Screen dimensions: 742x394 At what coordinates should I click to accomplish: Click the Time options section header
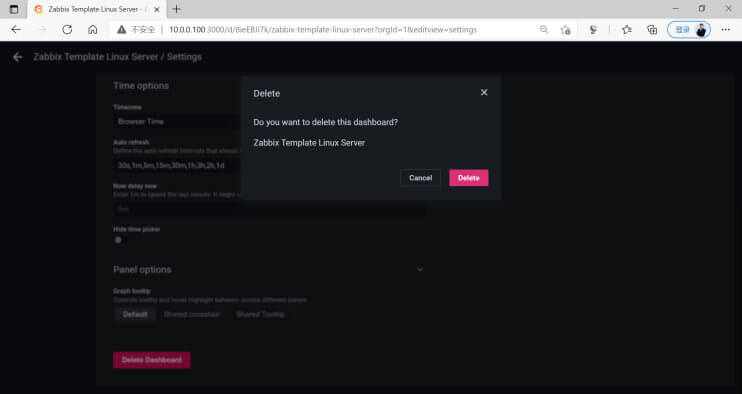coord(141,86)
